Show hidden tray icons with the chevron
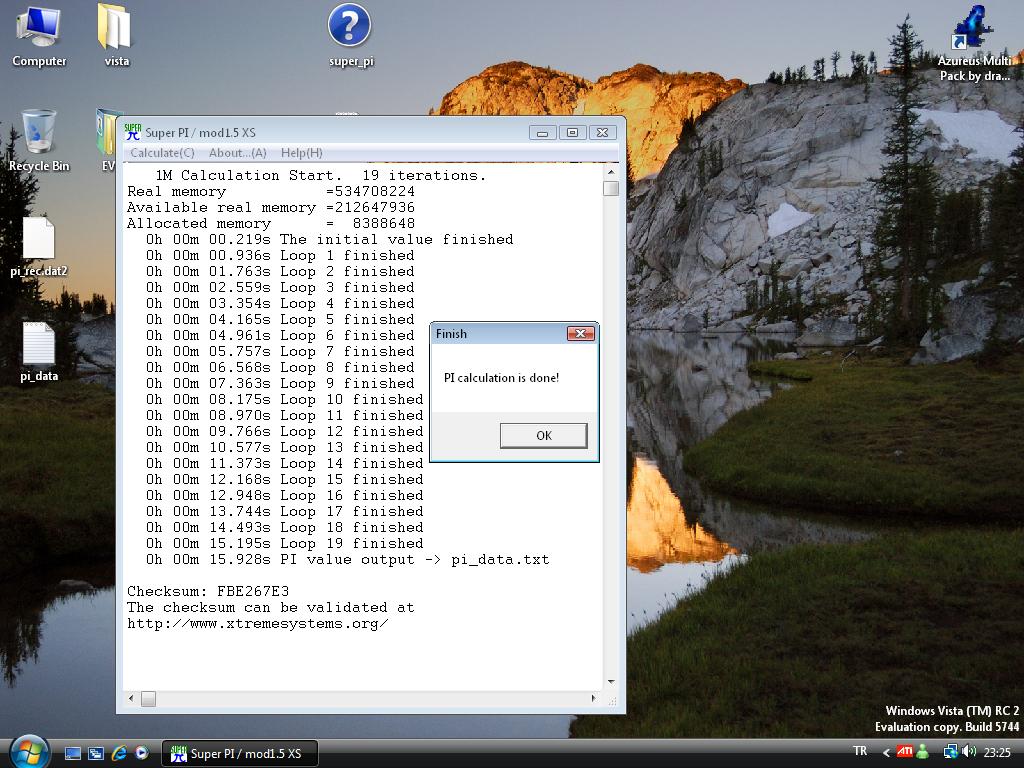Screen dimensions: 1024x768 (886, 752)
